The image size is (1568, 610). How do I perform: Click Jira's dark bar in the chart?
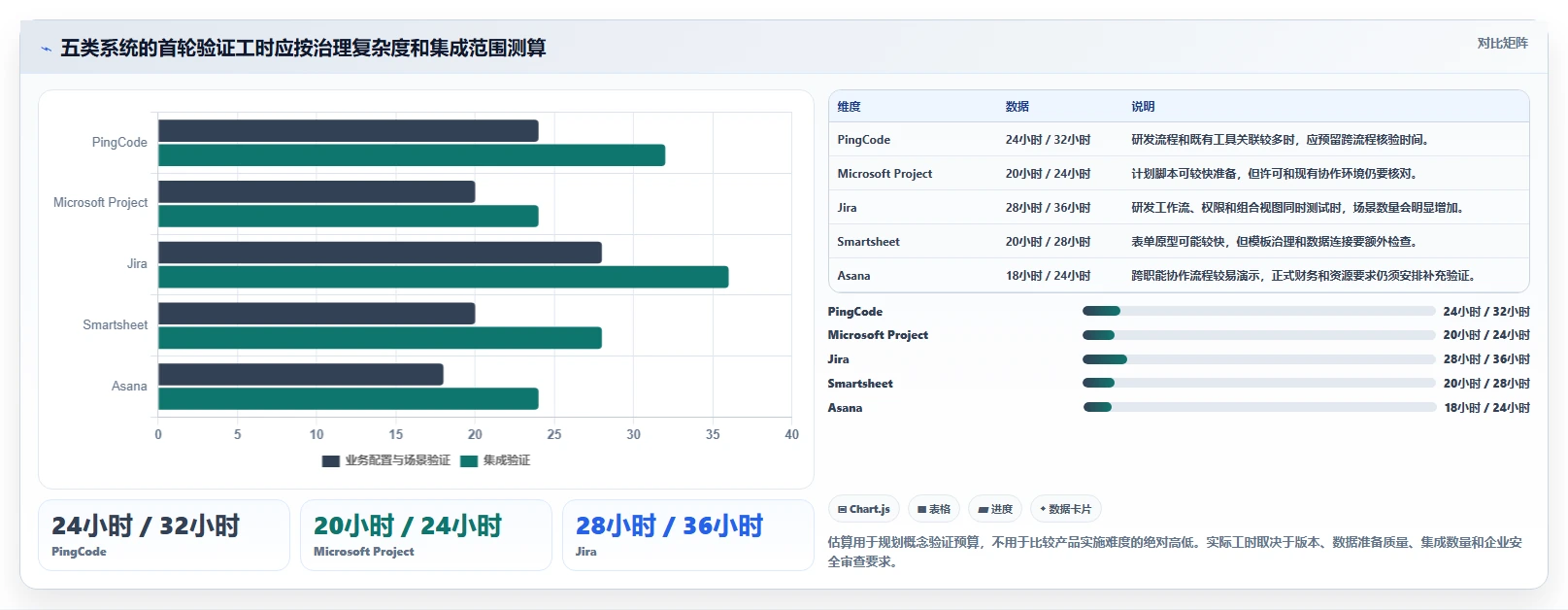point(380,253)
